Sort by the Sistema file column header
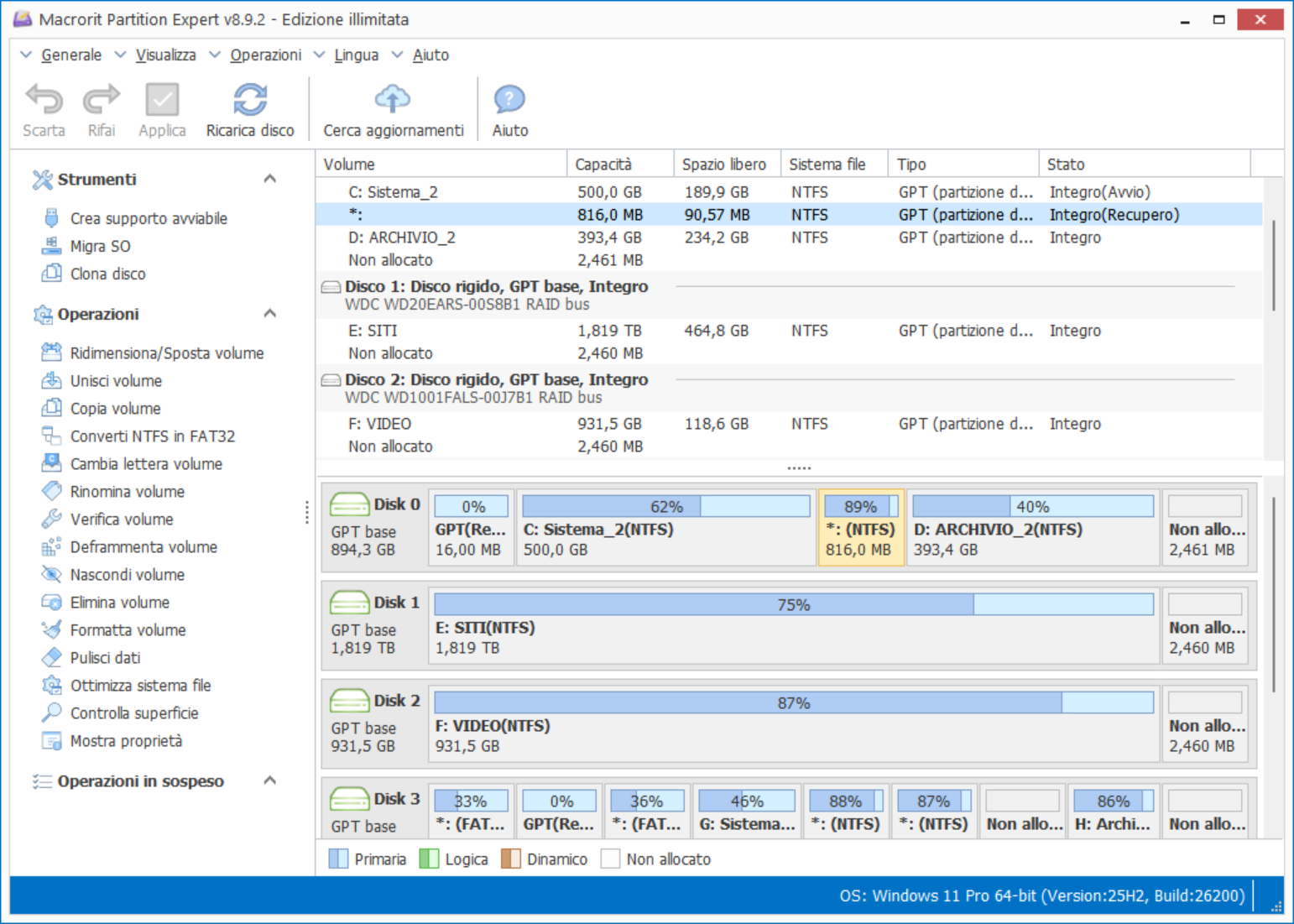 [x=834, y=164]
